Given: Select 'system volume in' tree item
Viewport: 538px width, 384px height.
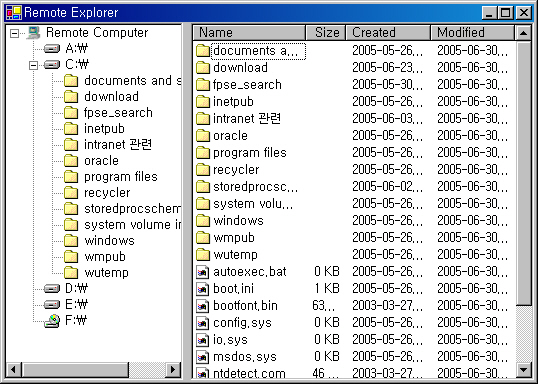Looking at the screenshot, I should (132, 225).
